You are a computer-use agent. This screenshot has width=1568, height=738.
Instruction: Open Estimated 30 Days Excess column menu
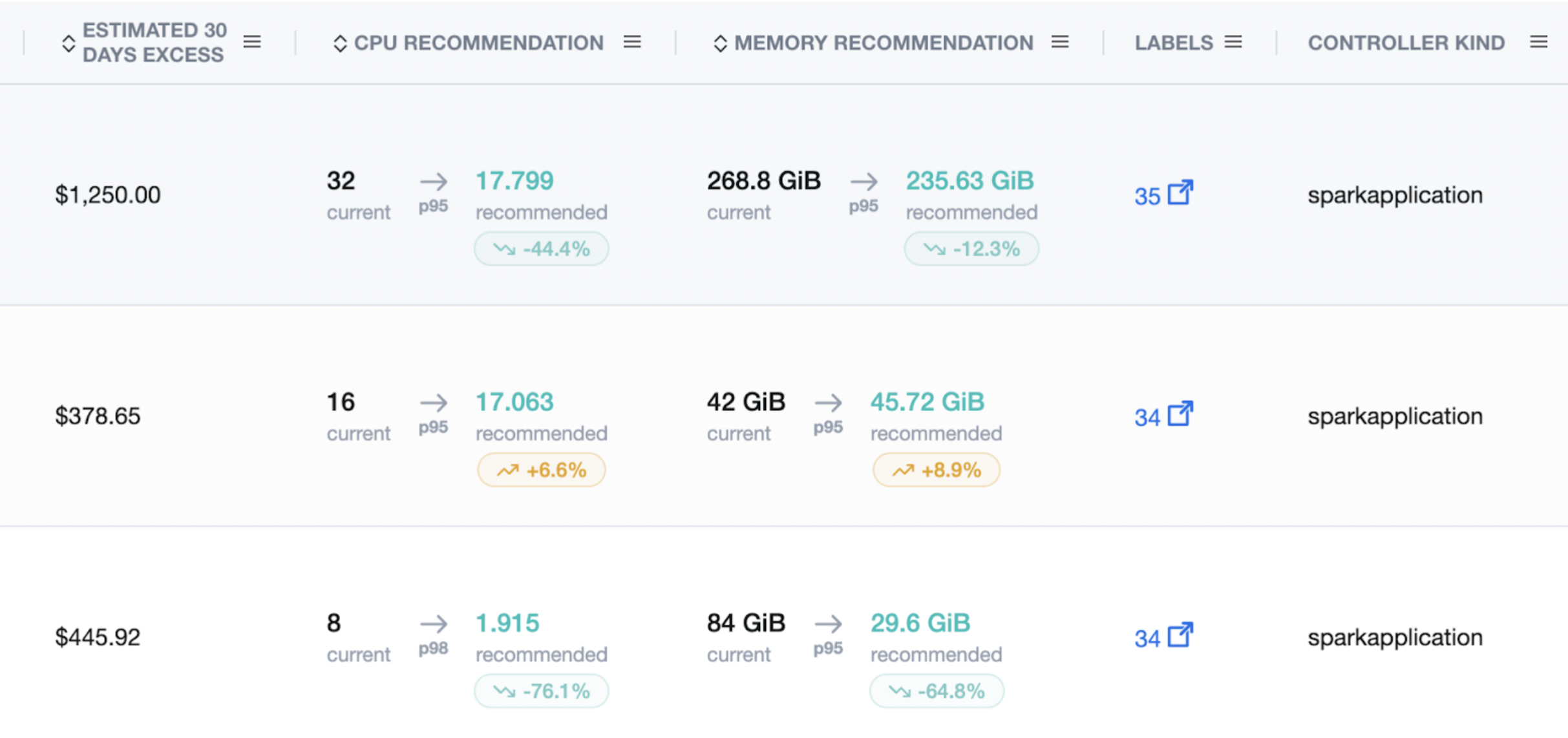coord(252,43)
